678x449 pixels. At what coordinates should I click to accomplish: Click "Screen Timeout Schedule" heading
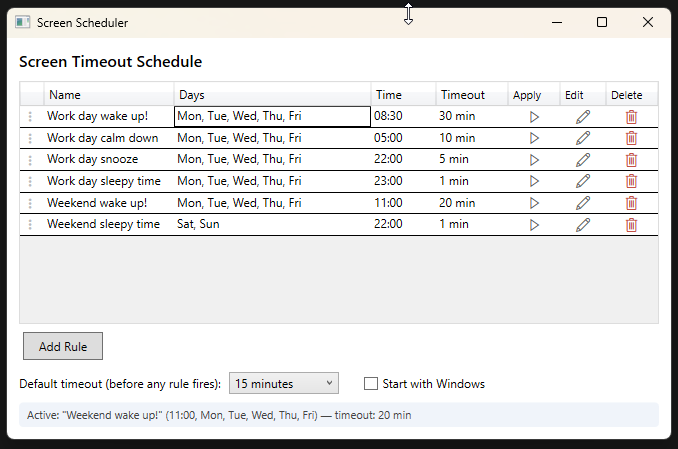110,61
